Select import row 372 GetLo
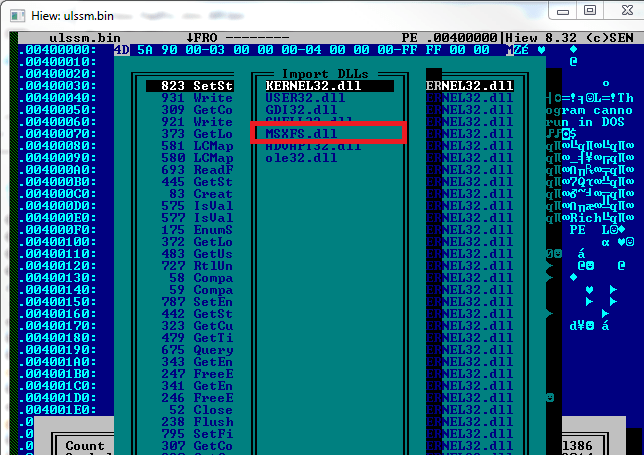This screenshot has height=455, width=644. click(x=197, y=241)
